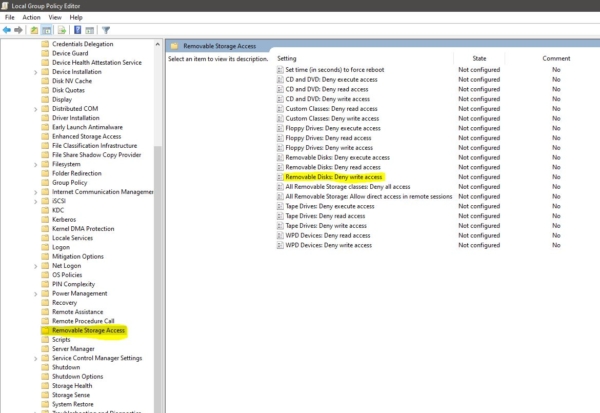Select Removable Disks: Deny execute access setting
This screenshot has width=600, height=413.
[338, 157]
